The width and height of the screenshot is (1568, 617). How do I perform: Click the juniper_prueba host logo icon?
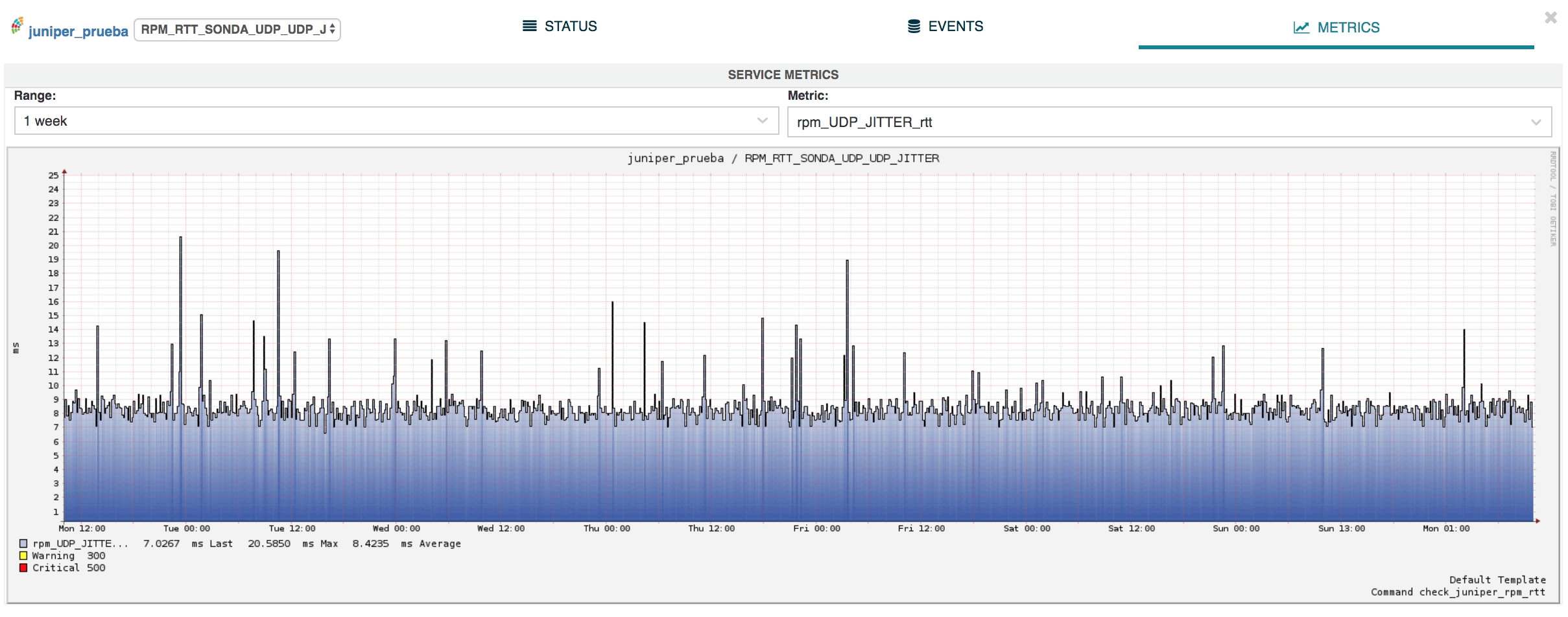click(x=18, y=25)
